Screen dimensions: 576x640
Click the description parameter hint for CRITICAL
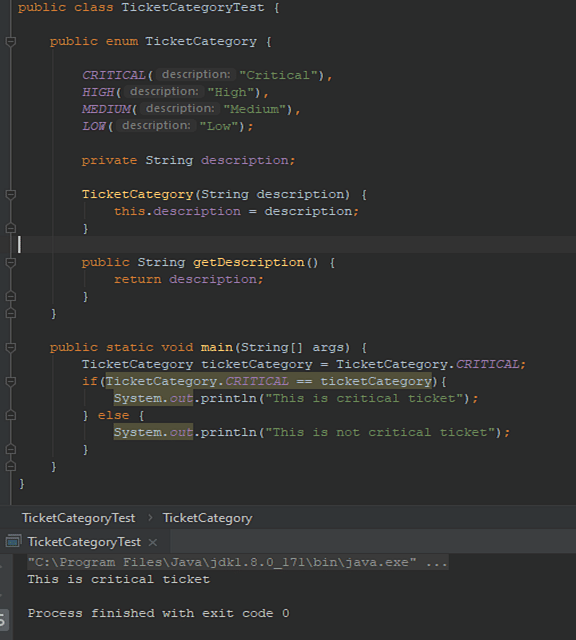click(196, 75)
